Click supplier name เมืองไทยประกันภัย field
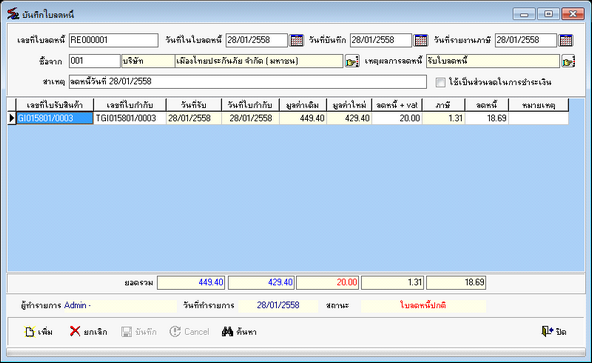Screen dimensions: 592x363 tap(259, 61)
